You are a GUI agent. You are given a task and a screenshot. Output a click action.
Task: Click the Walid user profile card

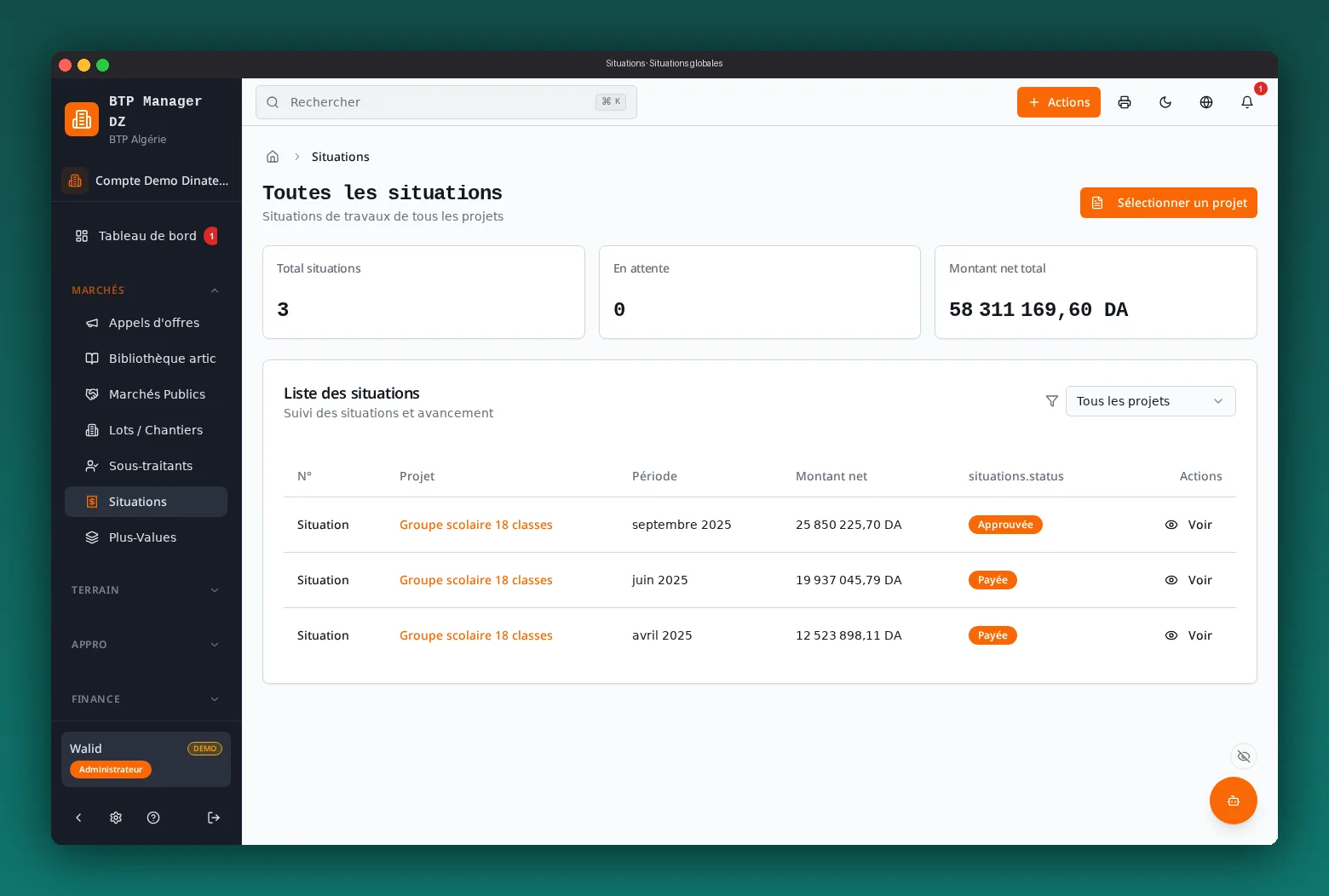tap(146, 759)
